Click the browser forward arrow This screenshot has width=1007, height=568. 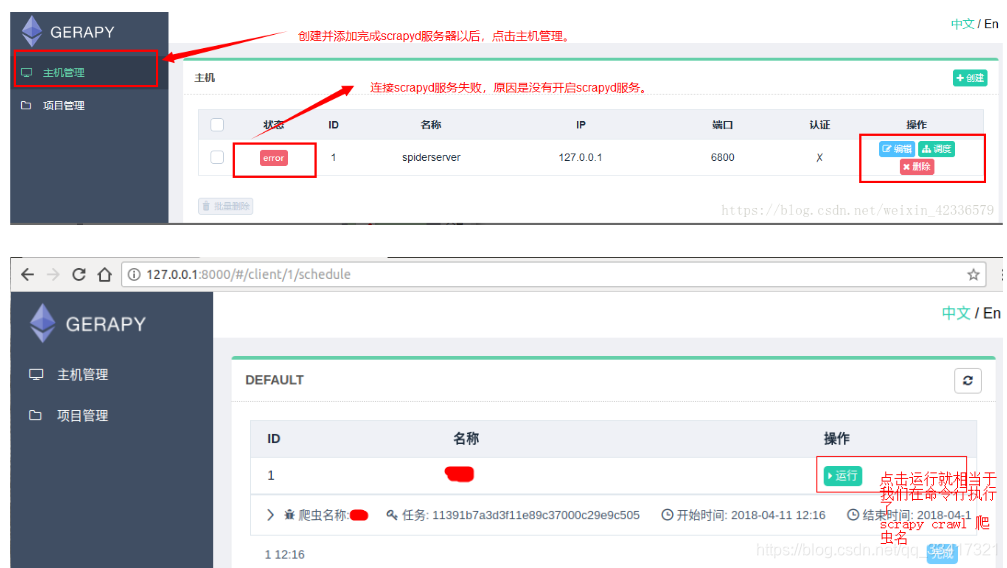(x=53, y=274)
